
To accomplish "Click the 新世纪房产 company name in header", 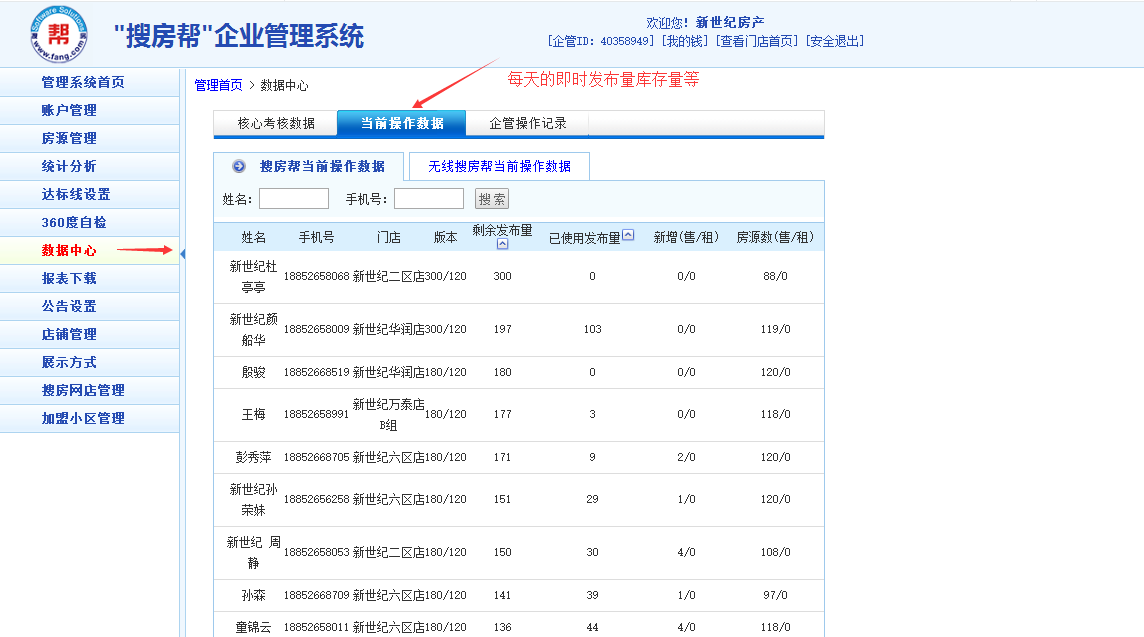I will pyautogui.click(x=730, y=23).
